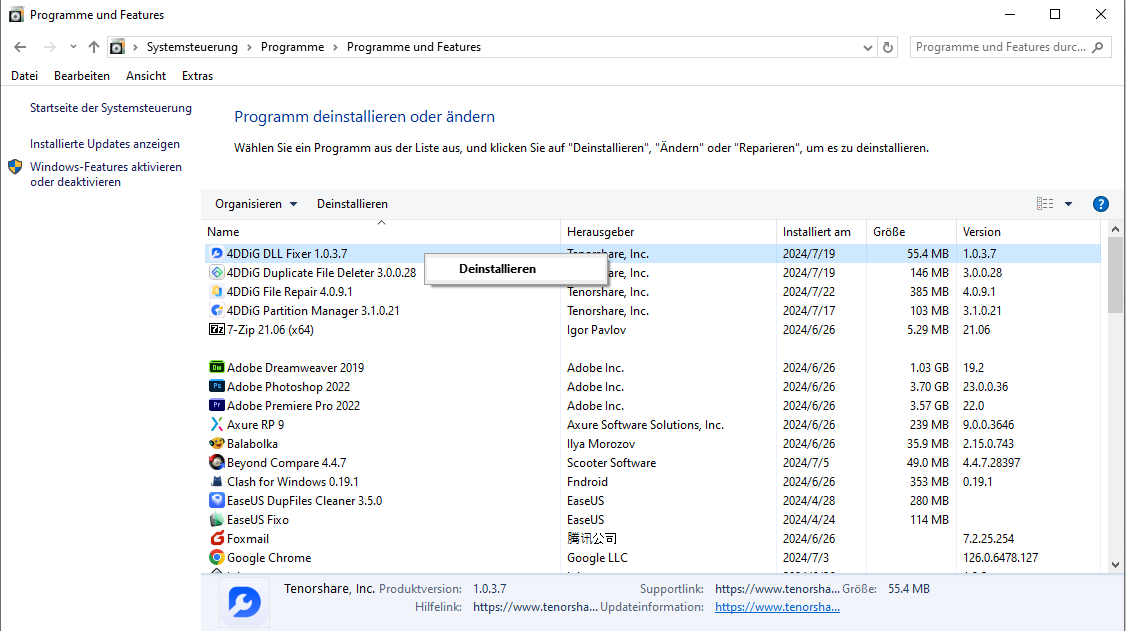The image size is (1126, 631).
Task: Click the Axure RP 9 icon
Action: click(x=216, y=425)
